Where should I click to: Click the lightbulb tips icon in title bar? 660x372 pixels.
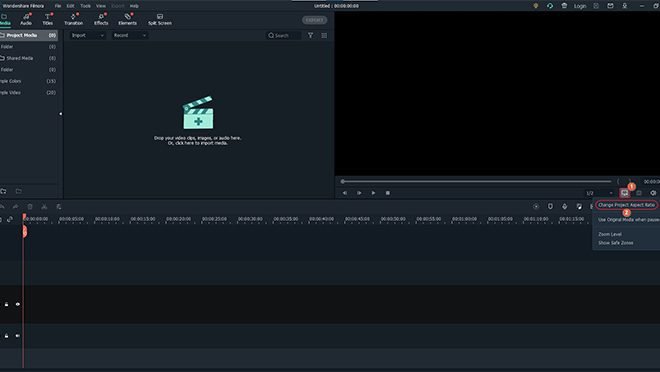535,6
